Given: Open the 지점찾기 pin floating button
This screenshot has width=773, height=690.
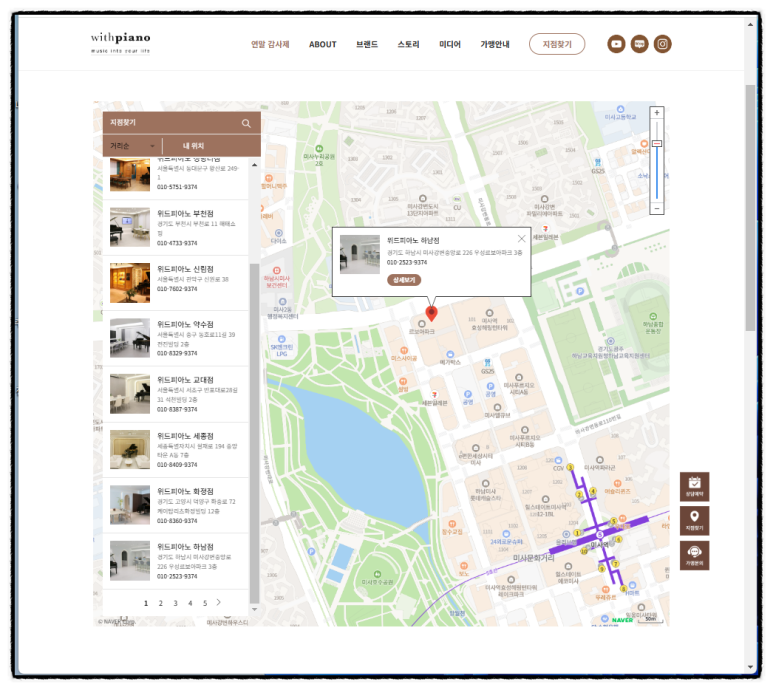Looking at the screenshot, I should click(695, 521).
